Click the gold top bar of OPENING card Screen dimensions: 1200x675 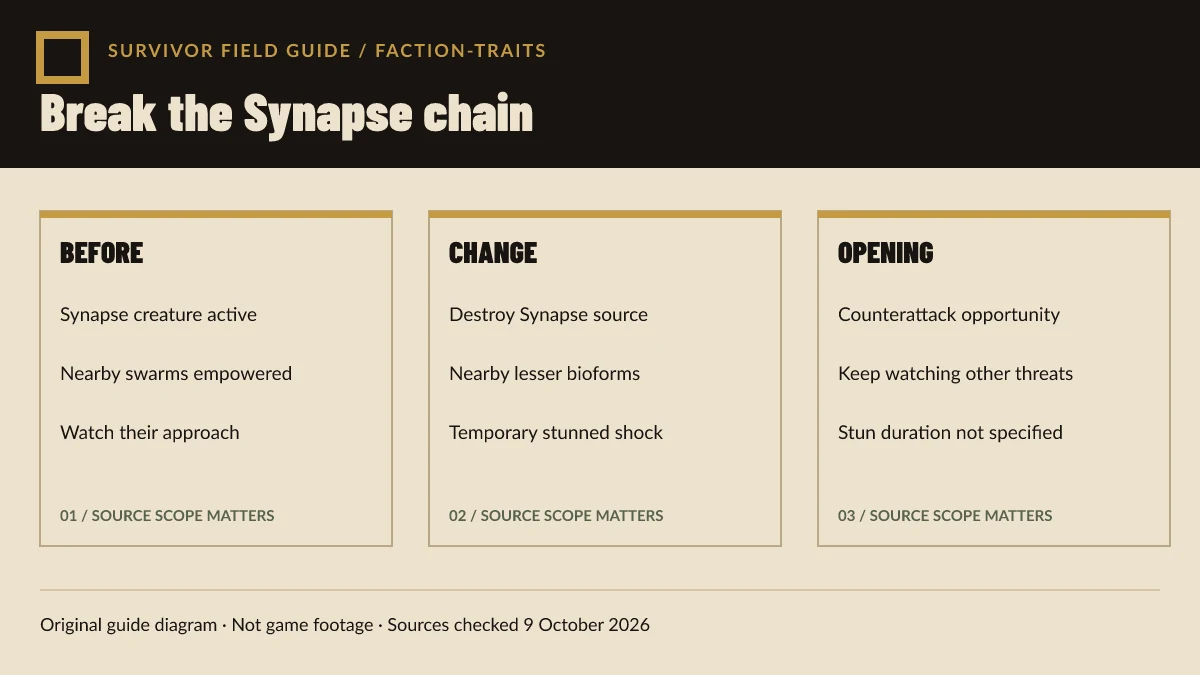point(994,214)
